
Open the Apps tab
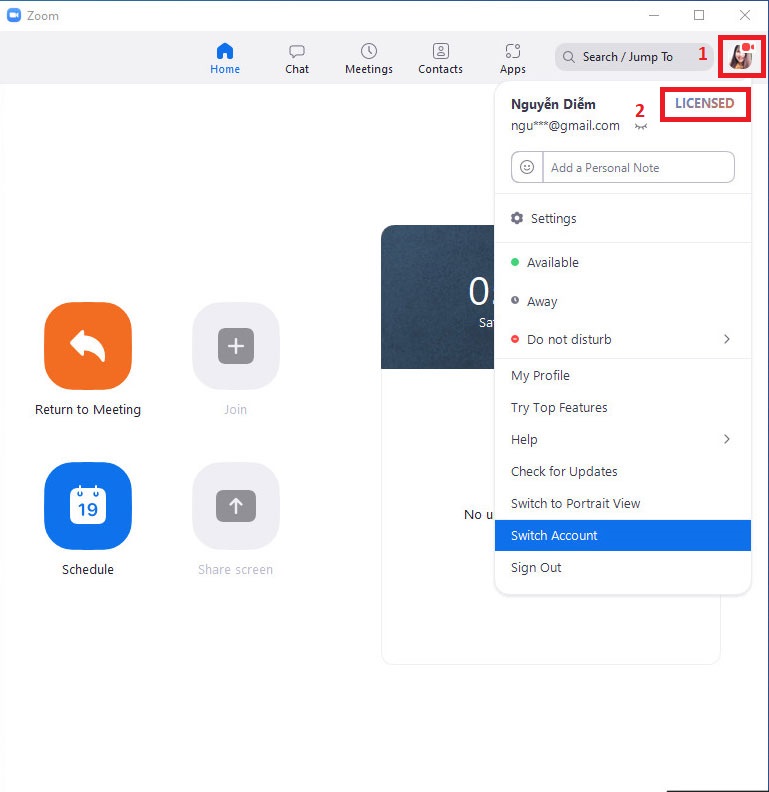click(512, 59)
